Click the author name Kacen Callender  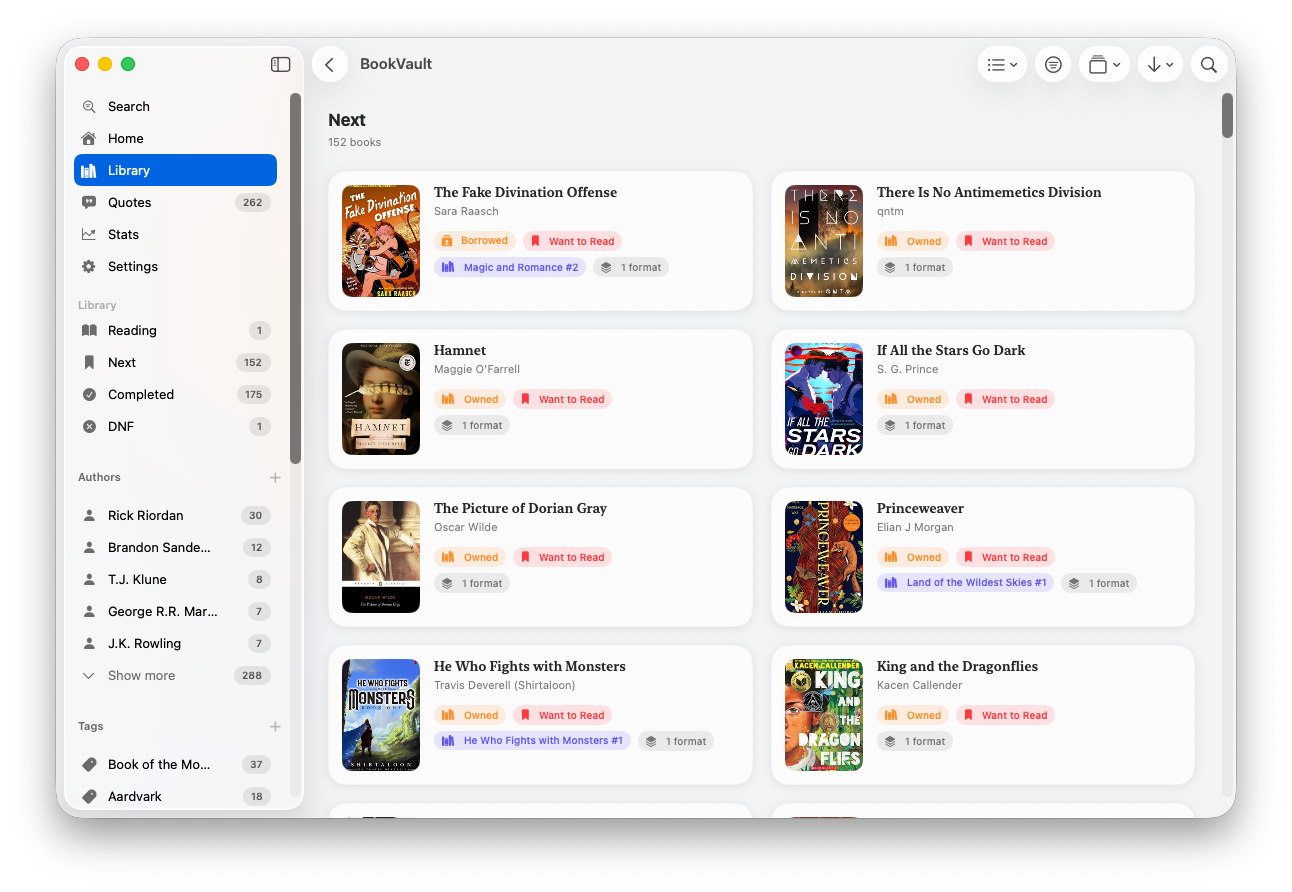click(x=920, y=685)
